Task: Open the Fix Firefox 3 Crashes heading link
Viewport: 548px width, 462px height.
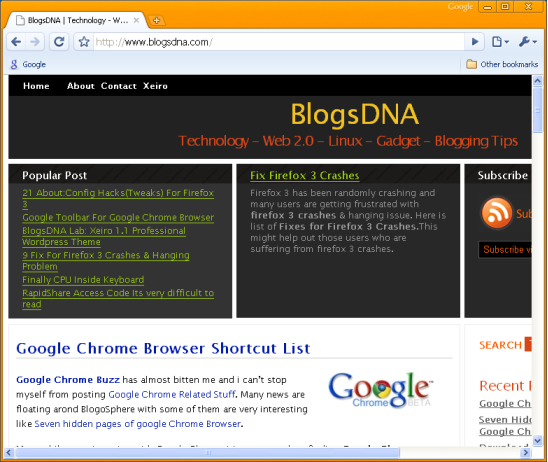Action: coord(304,175)
